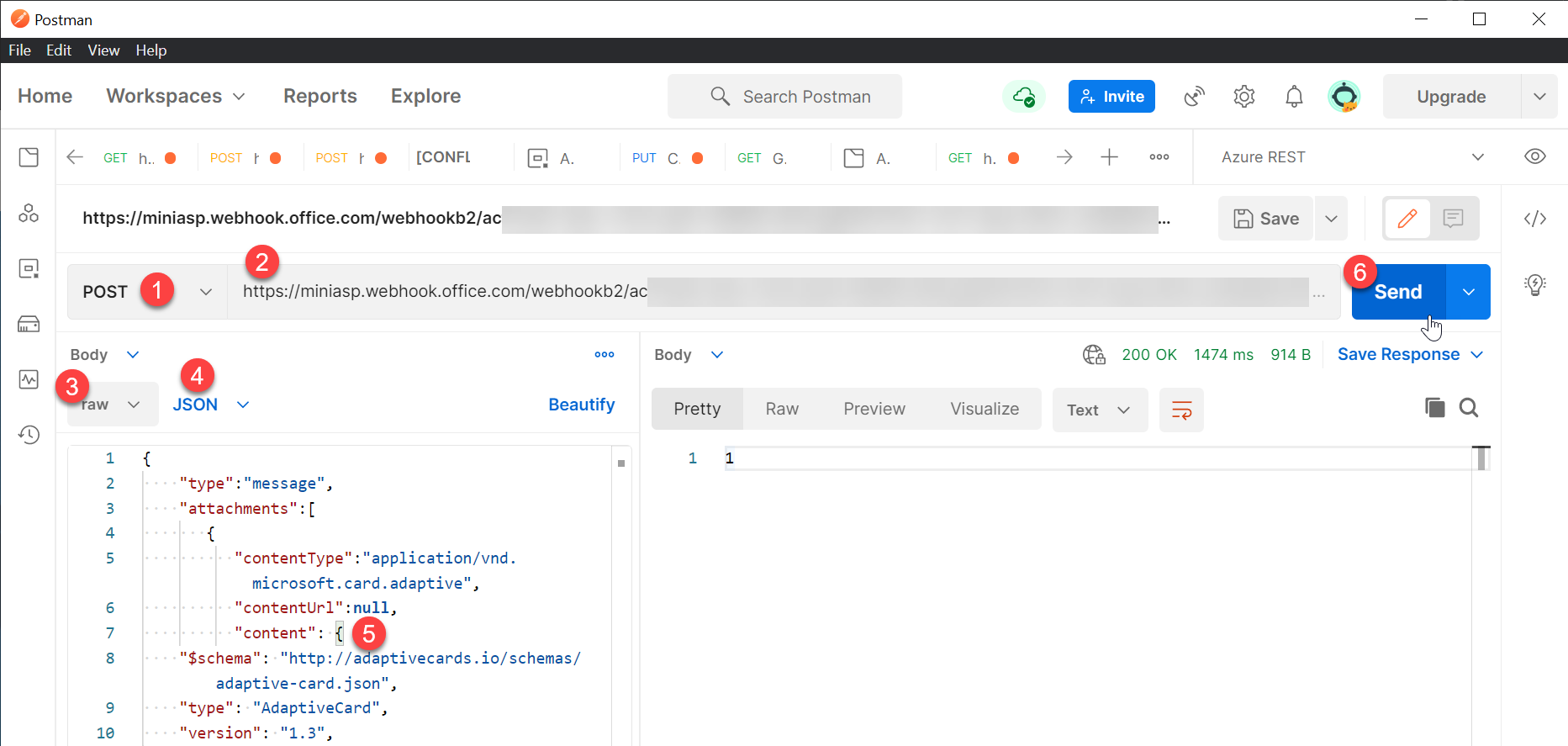This screenshot has height=746, width=1568.
Task: Open the File menu
Action: [x=19, y=50]
